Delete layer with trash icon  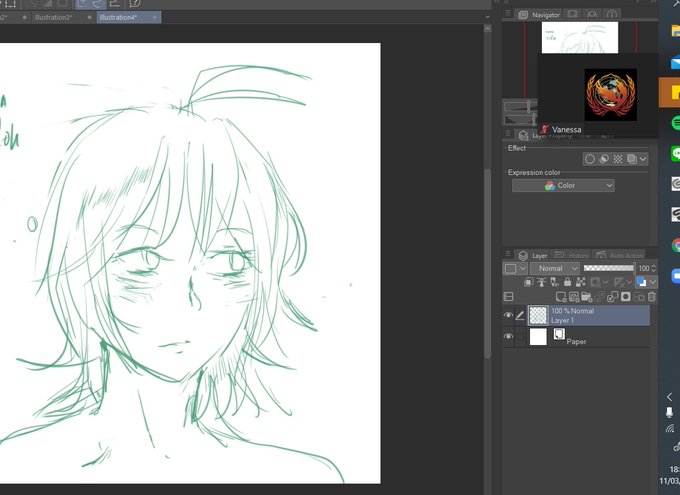click(x=652, y=297)
